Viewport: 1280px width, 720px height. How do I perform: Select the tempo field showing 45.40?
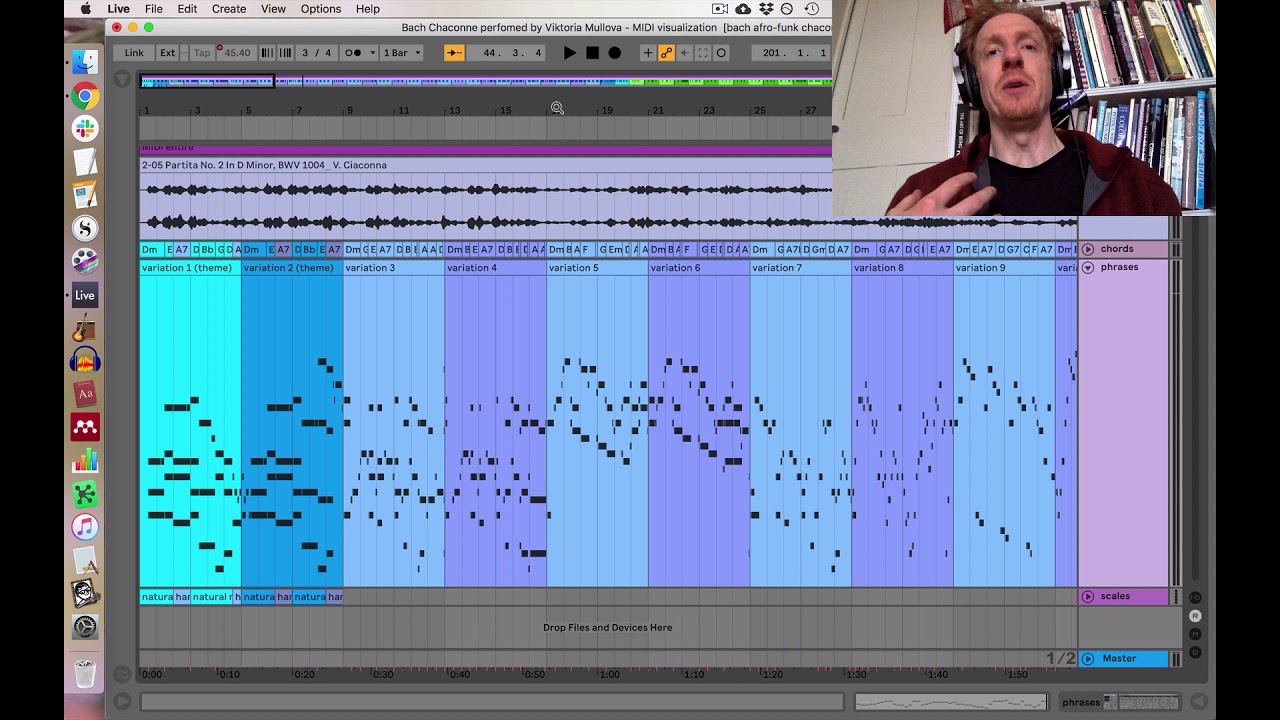[237, 53]
